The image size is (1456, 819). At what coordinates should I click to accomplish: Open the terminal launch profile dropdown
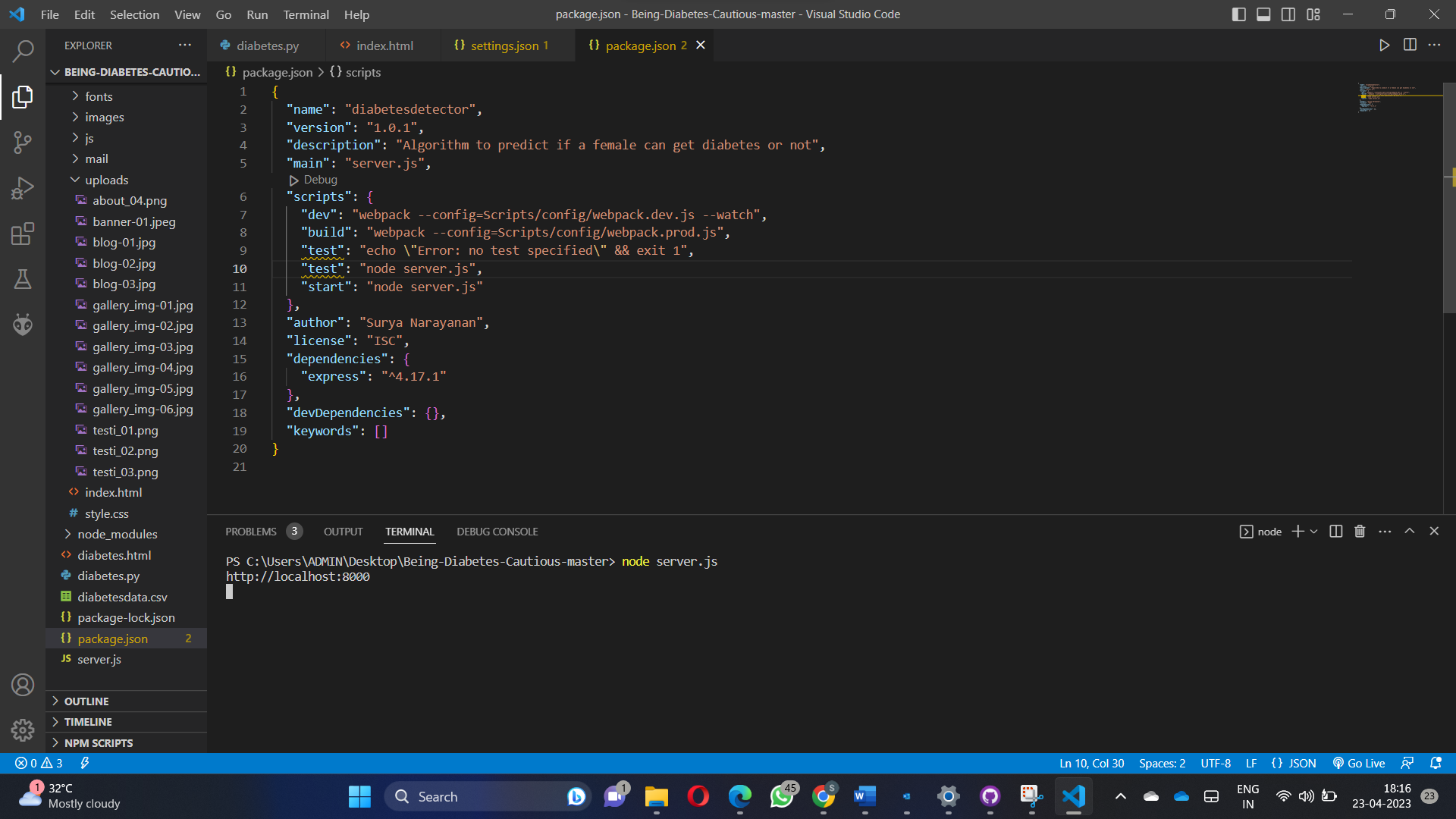[x=1314, y=532]
